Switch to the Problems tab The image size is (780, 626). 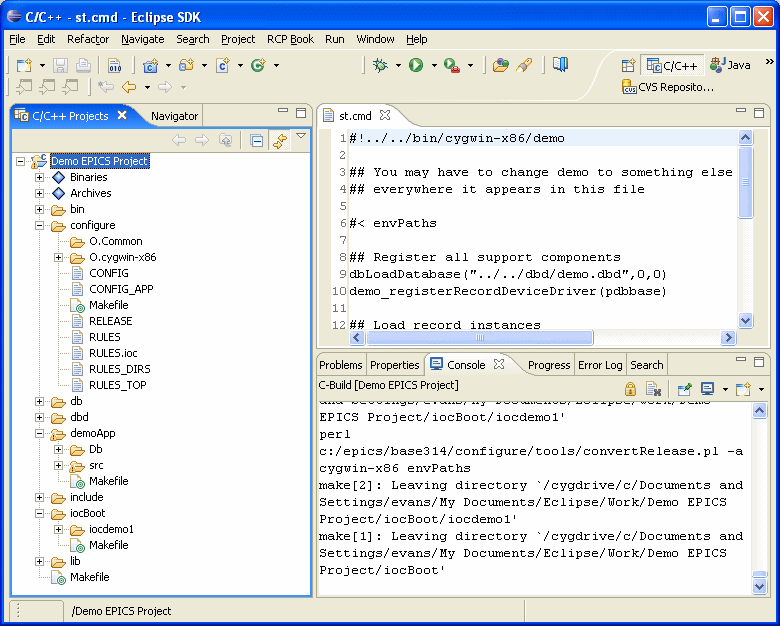coord(341,365)
